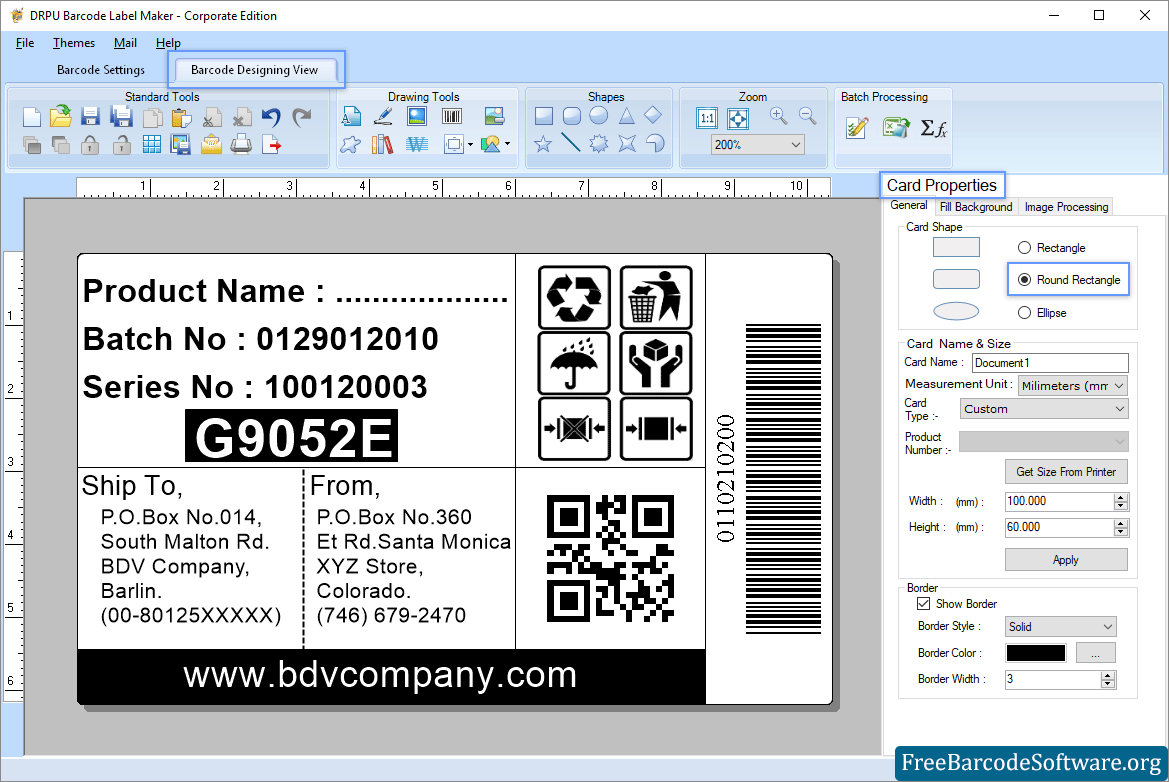Open an existing label file
The image size is (1169, 782).
pyautogui.click(x=60, y=117)
